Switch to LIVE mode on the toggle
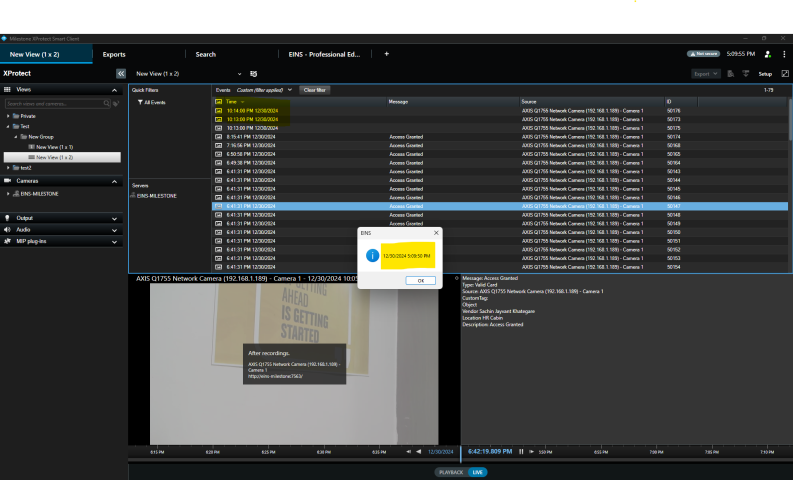The image size is (793, 480). click(478, 472)
